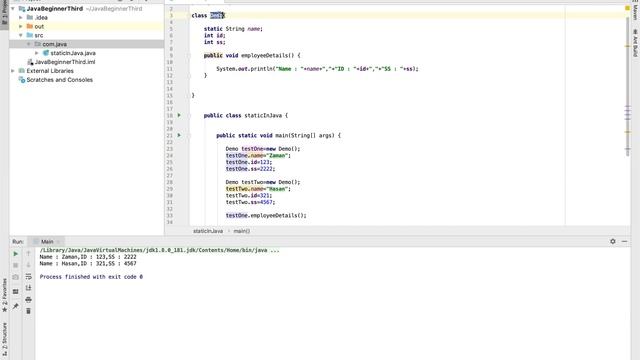
Task: Expand the .idea folder
Action: (21, 18)
